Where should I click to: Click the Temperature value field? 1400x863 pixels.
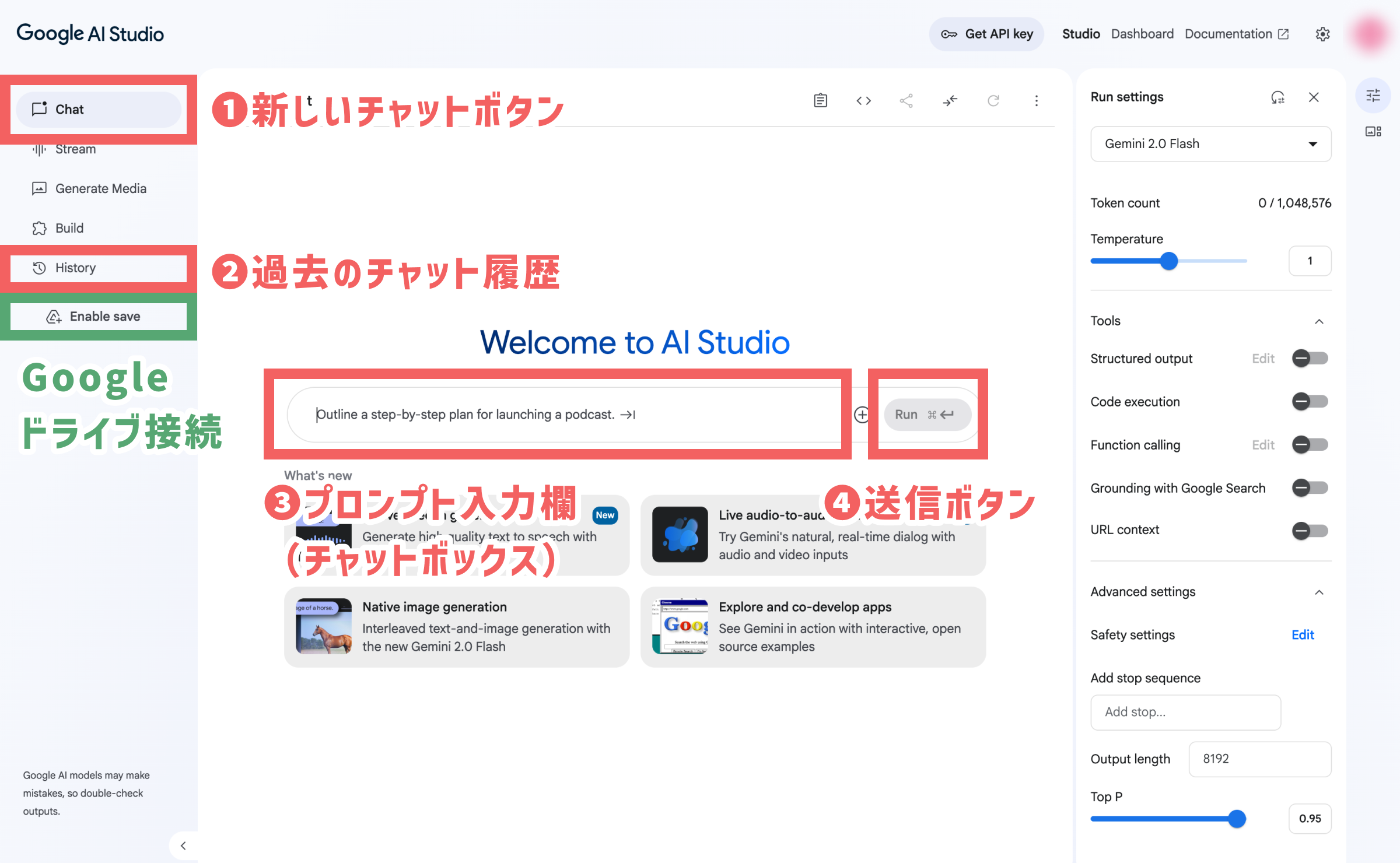[x=1310, y=261]
